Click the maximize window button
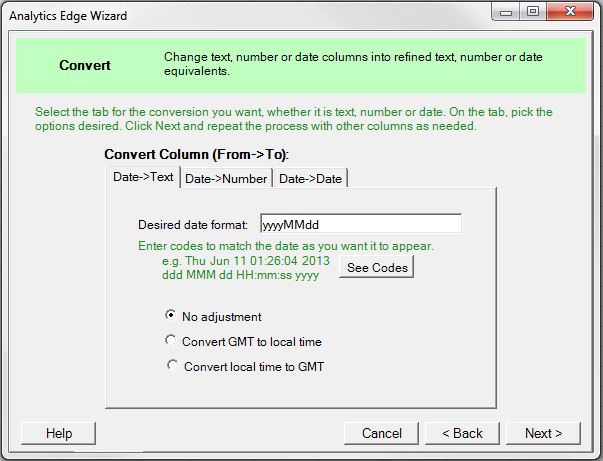 tap(533, 13)
